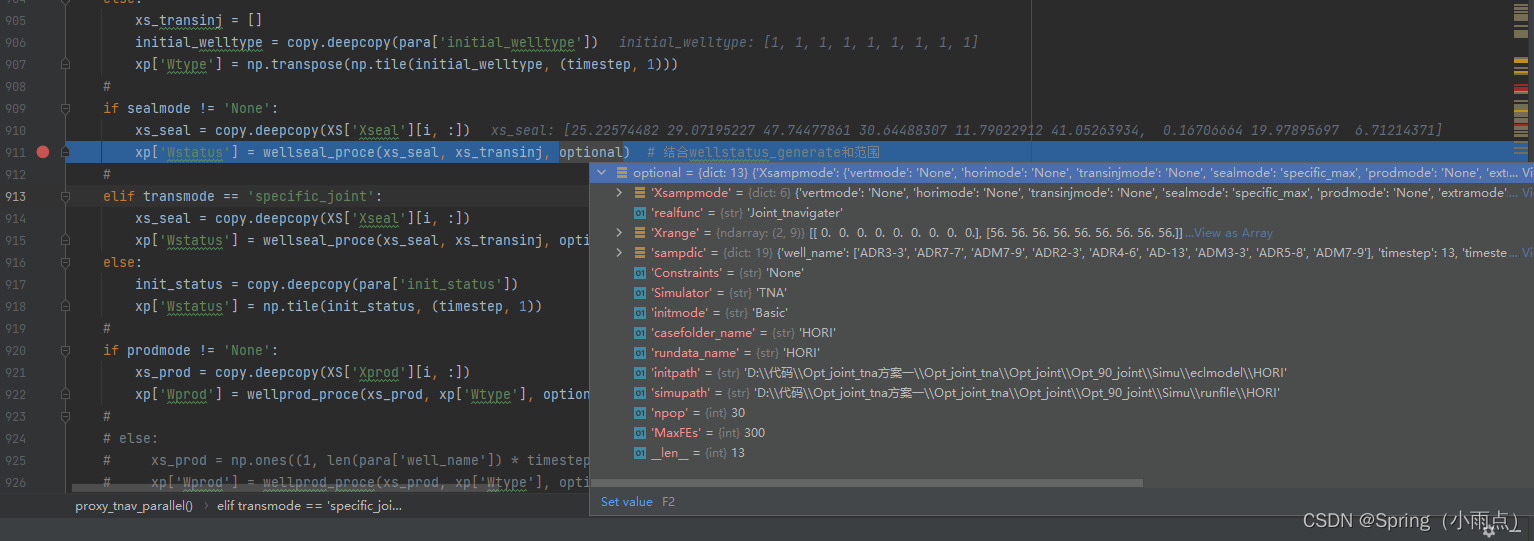
Task: Click the value icon beside 'initmode'
Action: 640,313
